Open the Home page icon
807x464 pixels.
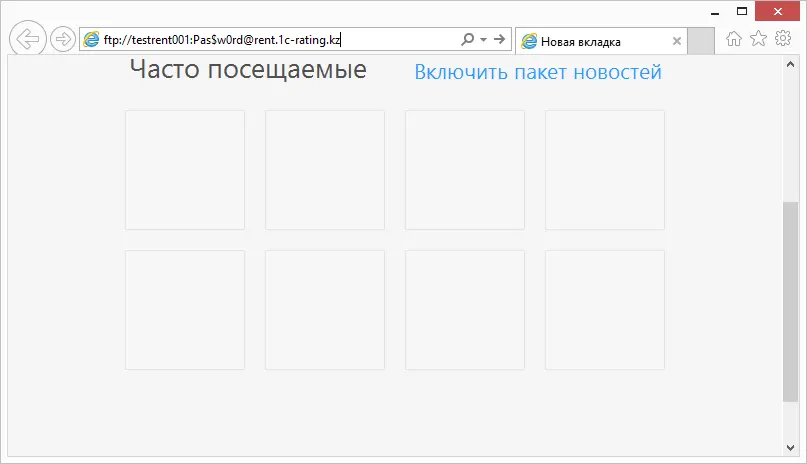tap(734, 39)
